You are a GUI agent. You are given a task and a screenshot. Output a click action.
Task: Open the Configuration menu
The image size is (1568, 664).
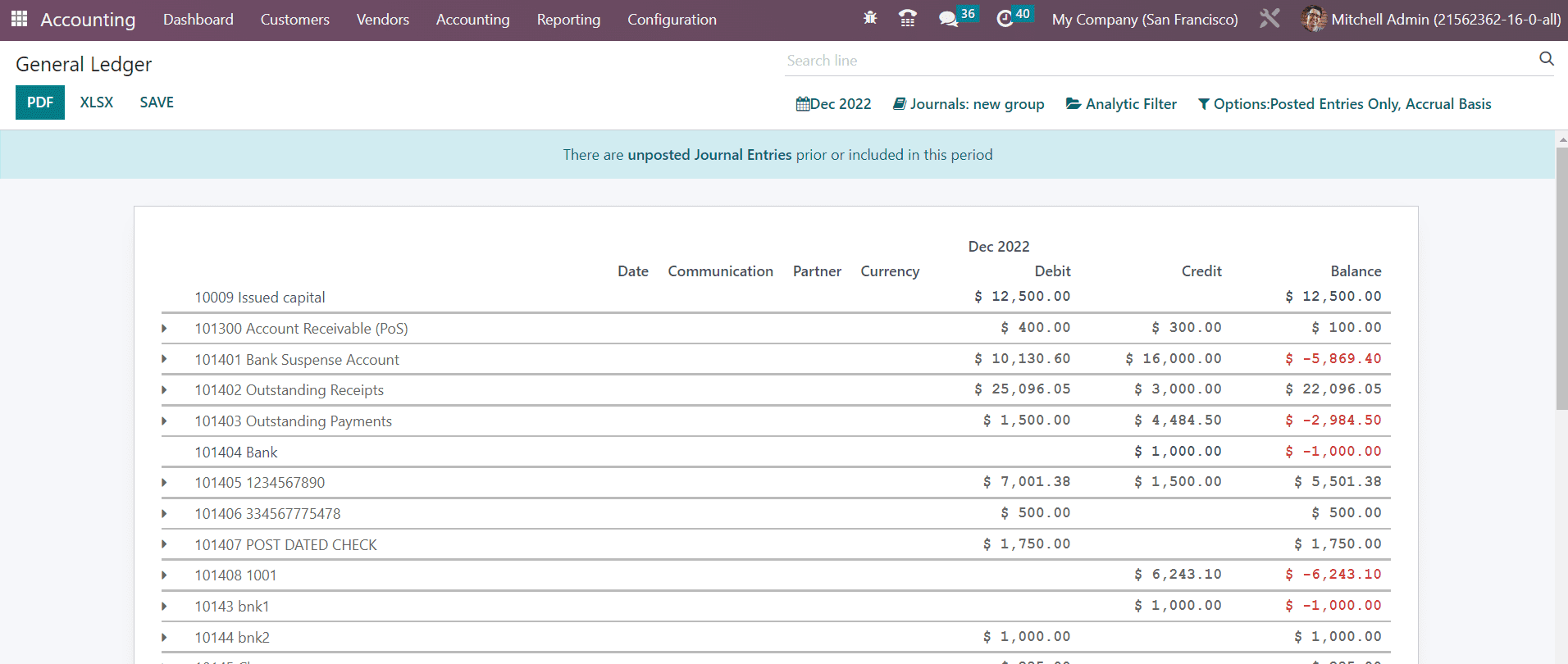click(672, 20)
